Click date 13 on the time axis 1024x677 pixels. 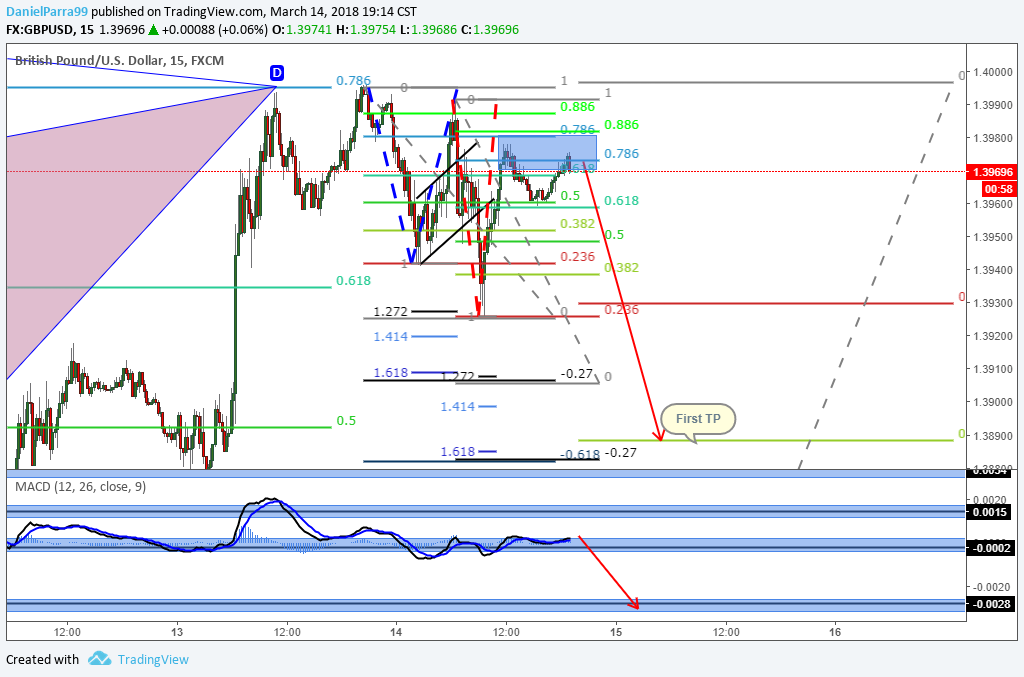[177, 631]
